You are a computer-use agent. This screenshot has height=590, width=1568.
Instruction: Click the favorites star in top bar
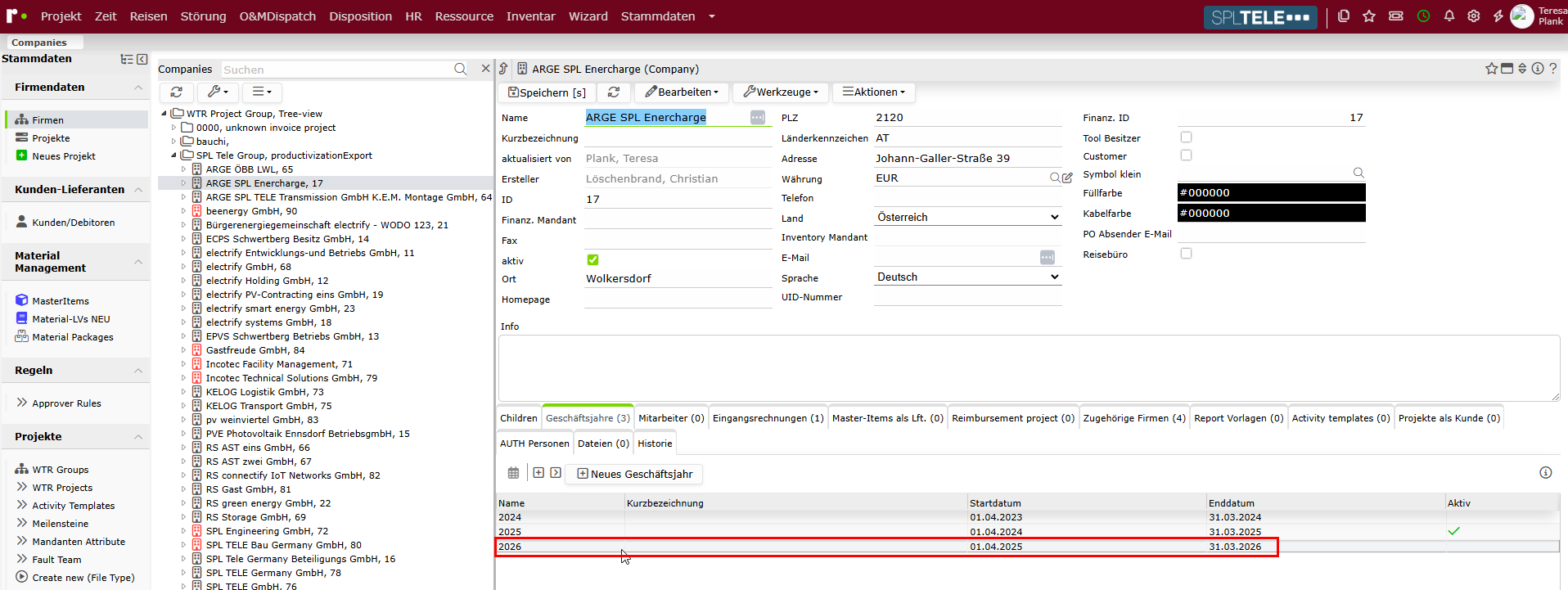[x=1369, y=16]
